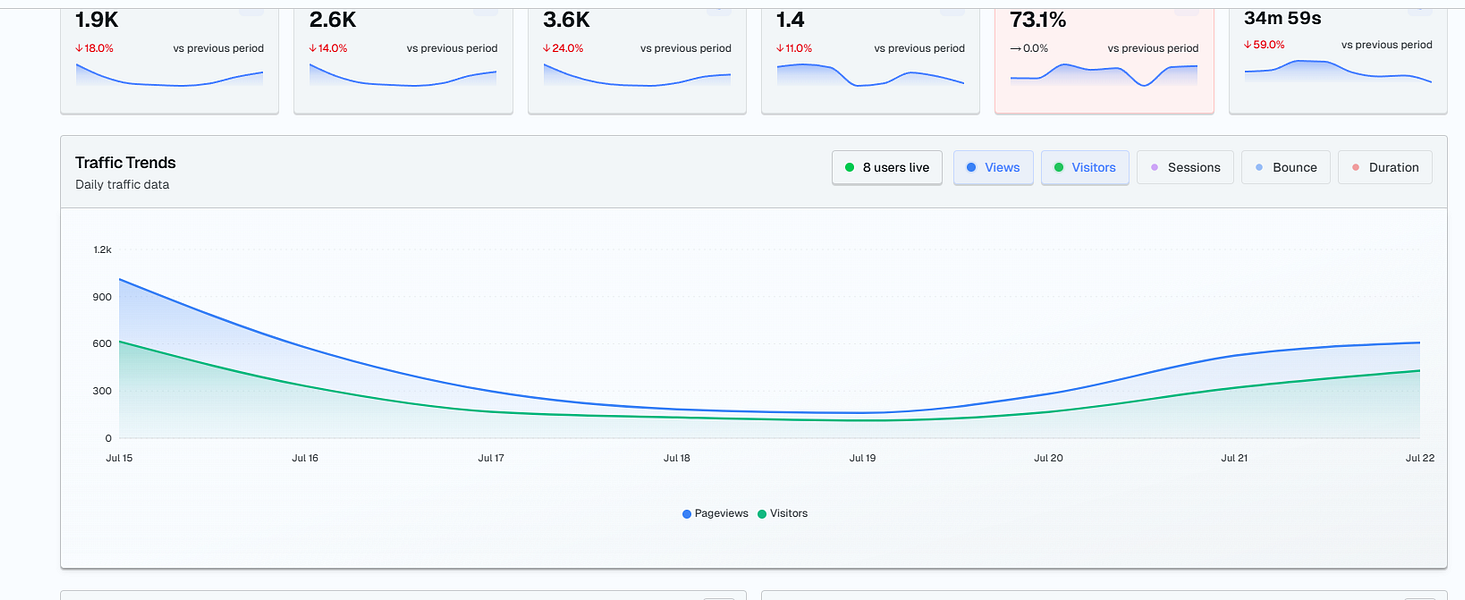Enable the Bounce series on chart

pyautogui.click(x=1285, y=167)
